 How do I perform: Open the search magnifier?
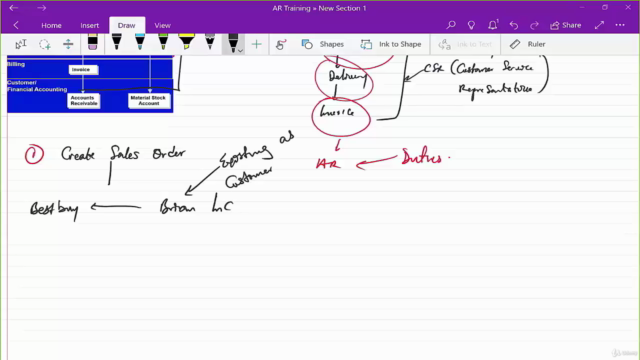tap(451, 25)
